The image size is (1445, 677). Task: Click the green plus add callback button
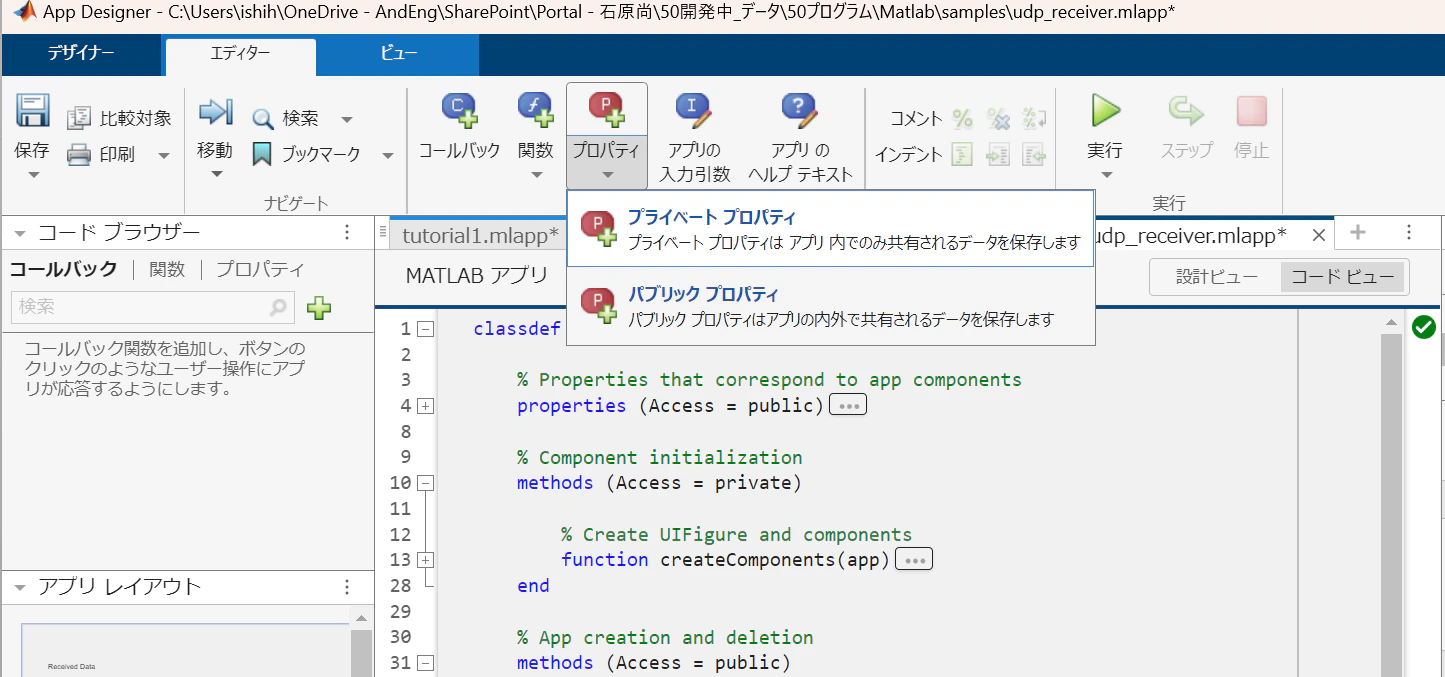(x=319, y=308)
